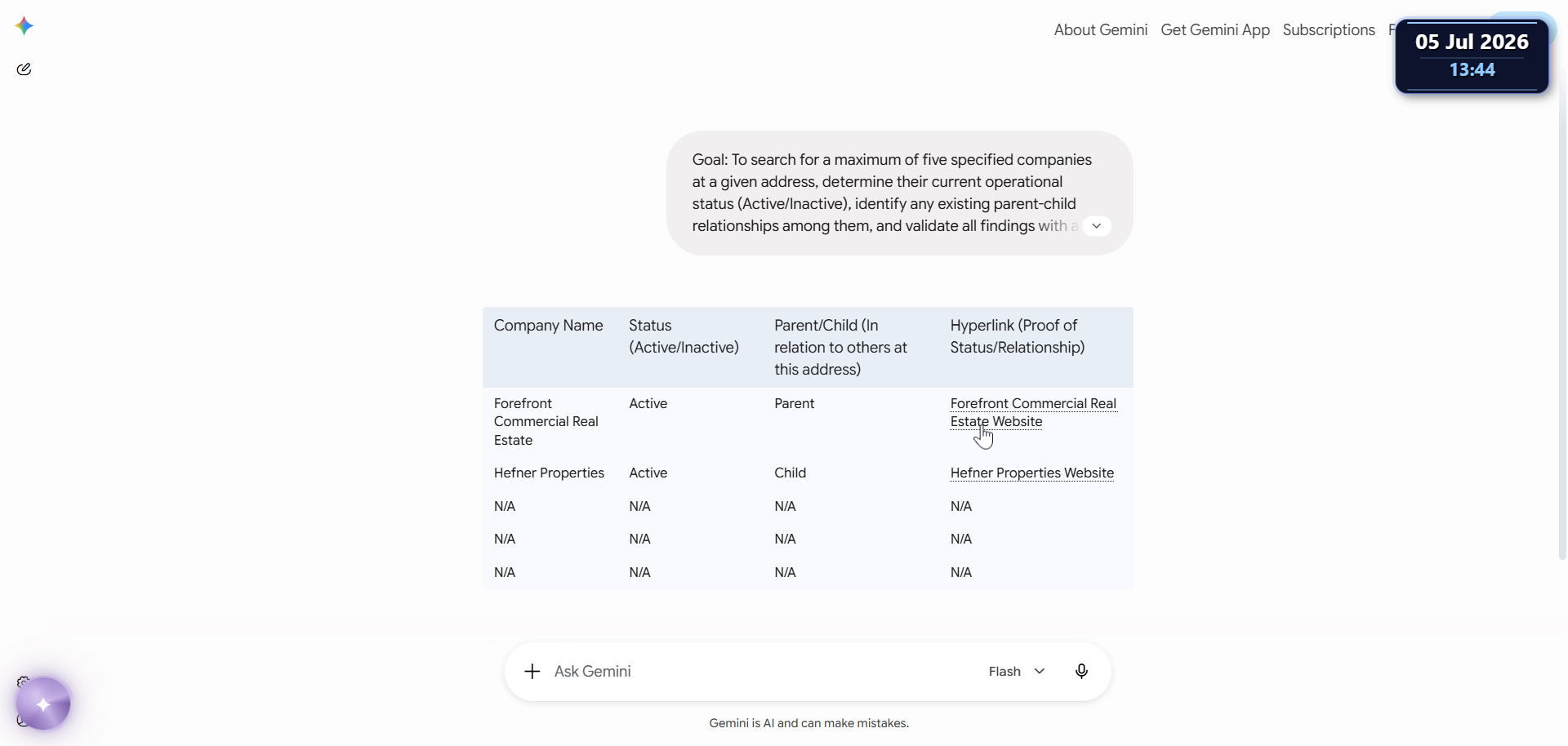Start a new chat with pencil icon
Viewport: 1568px width, 746px height.
click(x=24, y=69)
